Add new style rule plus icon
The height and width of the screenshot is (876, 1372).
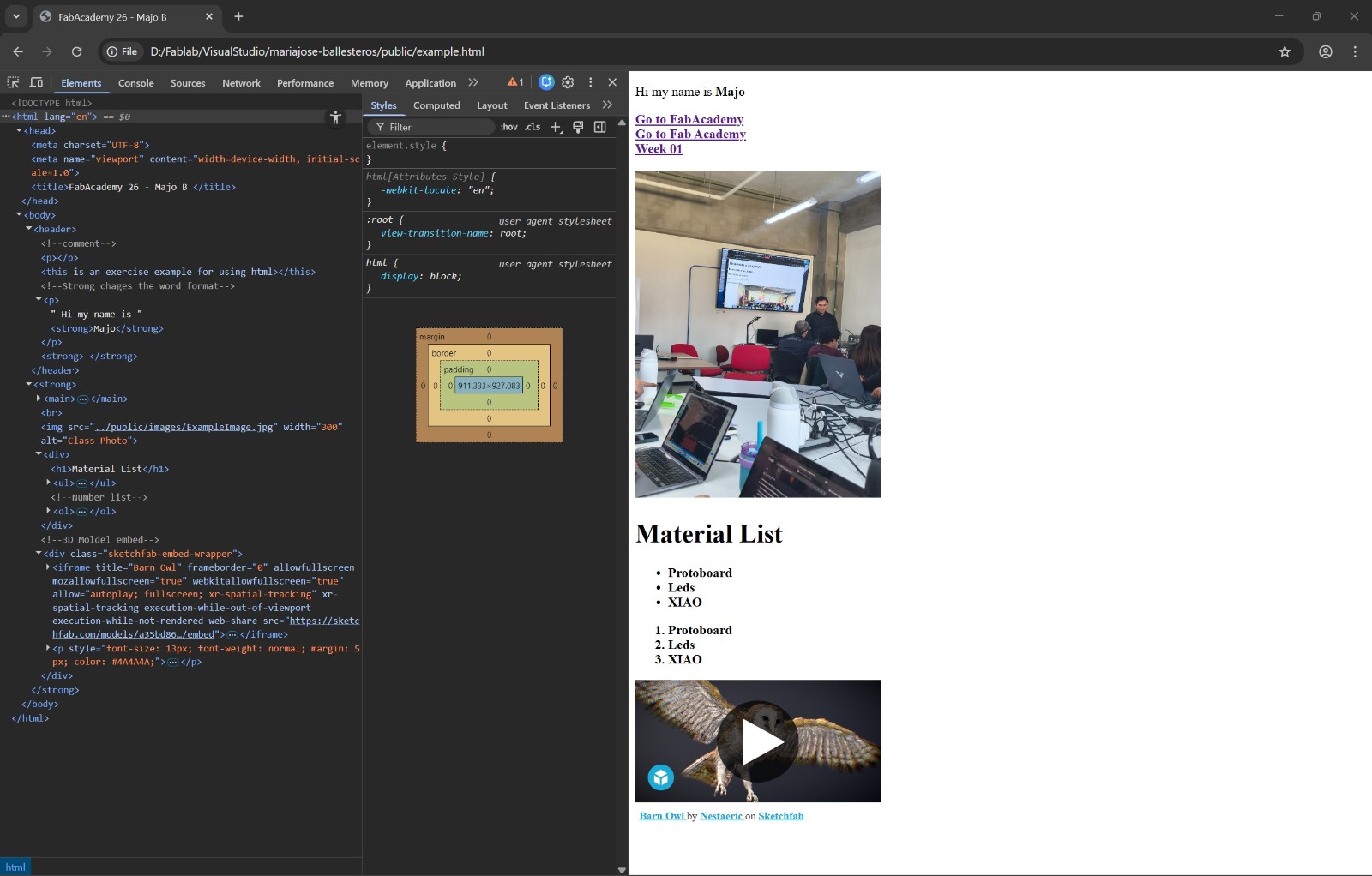(556, 127)
